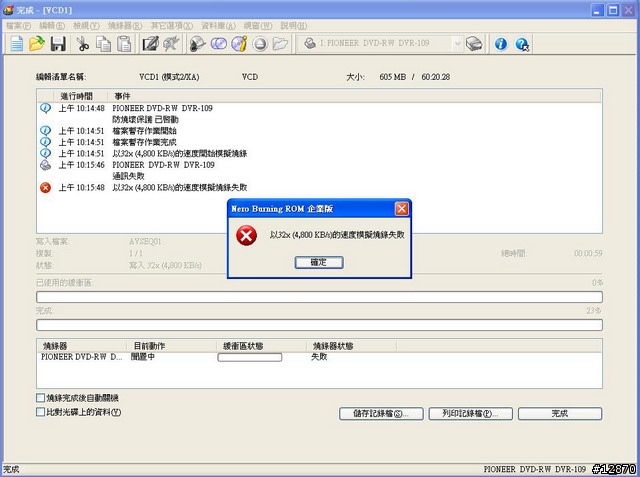
Task: Click the 605 MB size value
Action: pyautogui.click(x=392, y=77)
